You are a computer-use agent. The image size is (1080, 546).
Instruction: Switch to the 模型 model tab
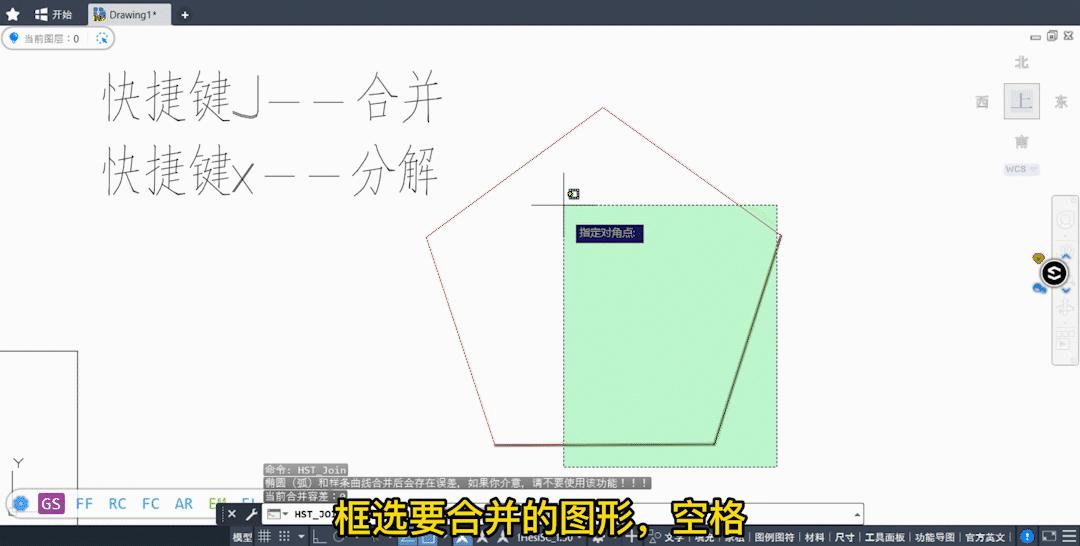(x=242, y=537)
